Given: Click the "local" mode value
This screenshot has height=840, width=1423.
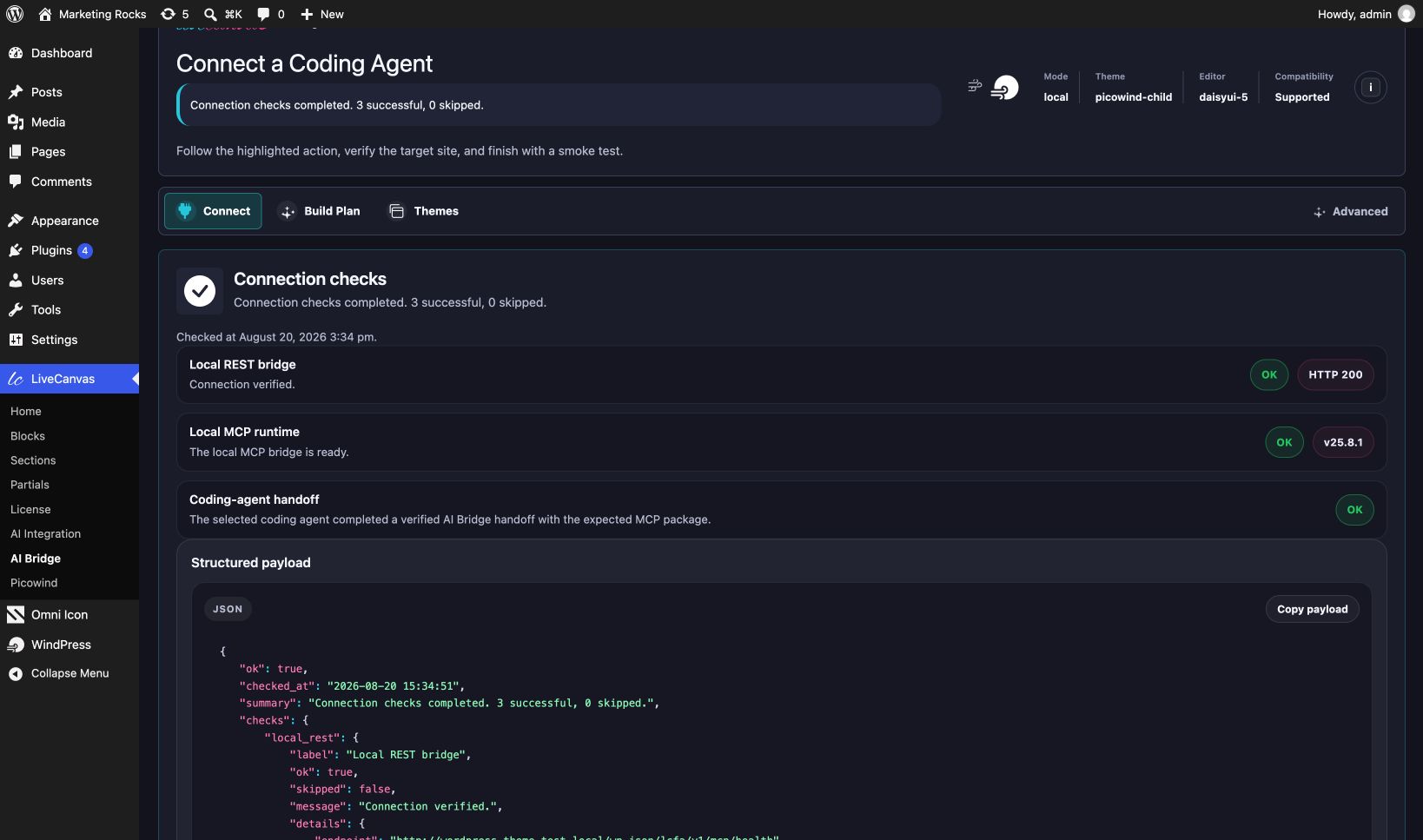Looking at the screenshot, I should [x=1056, y=97].
